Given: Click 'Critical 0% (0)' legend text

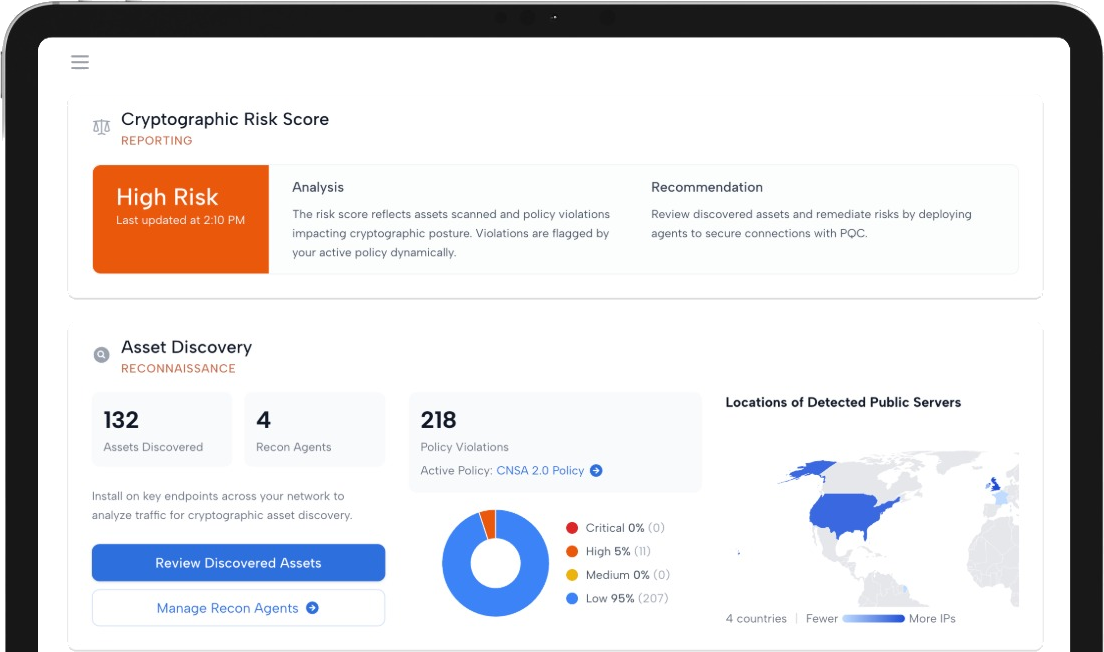Looking at the screenshot, I should (x=625, y=528).
